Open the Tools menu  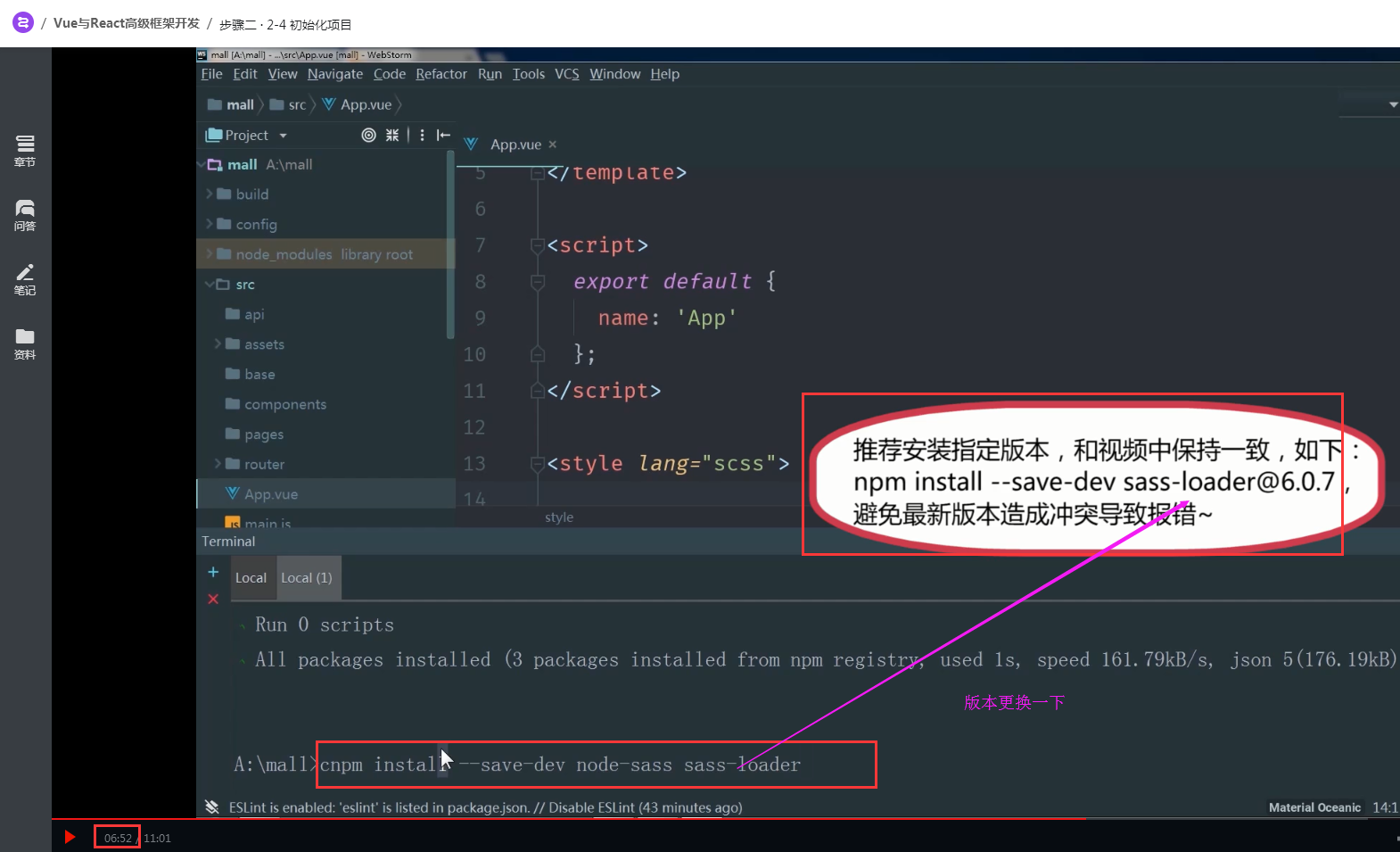click(x=529, y=74)
